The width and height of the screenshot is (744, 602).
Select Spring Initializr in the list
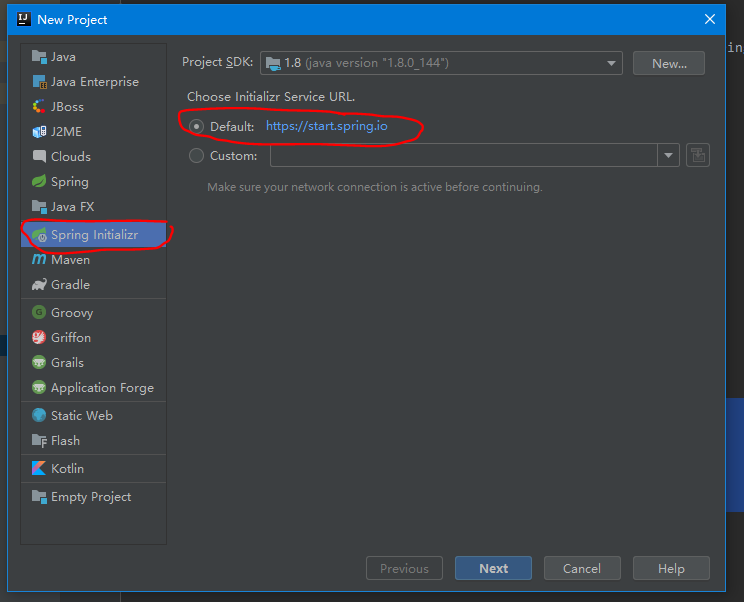click(x=94, y=235)
